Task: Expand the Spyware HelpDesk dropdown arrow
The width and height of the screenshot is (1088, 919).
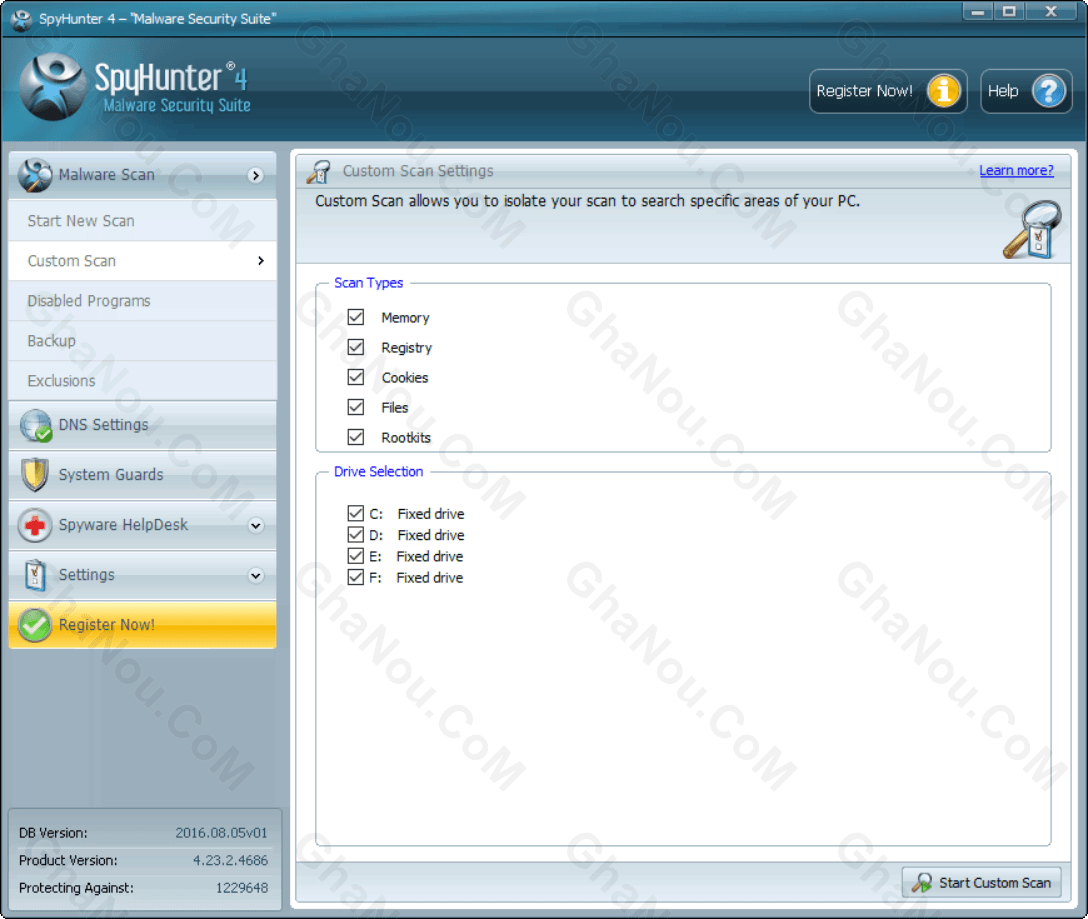Action: click(x=255, y=525)
